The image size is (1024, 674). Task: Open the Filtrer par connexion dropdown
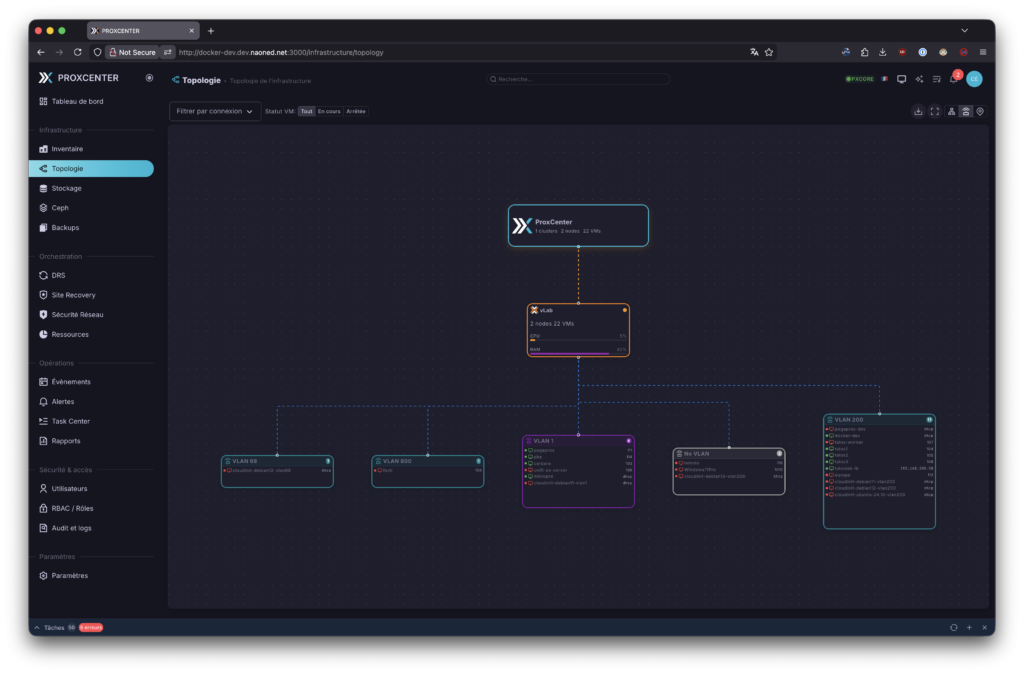215,112
